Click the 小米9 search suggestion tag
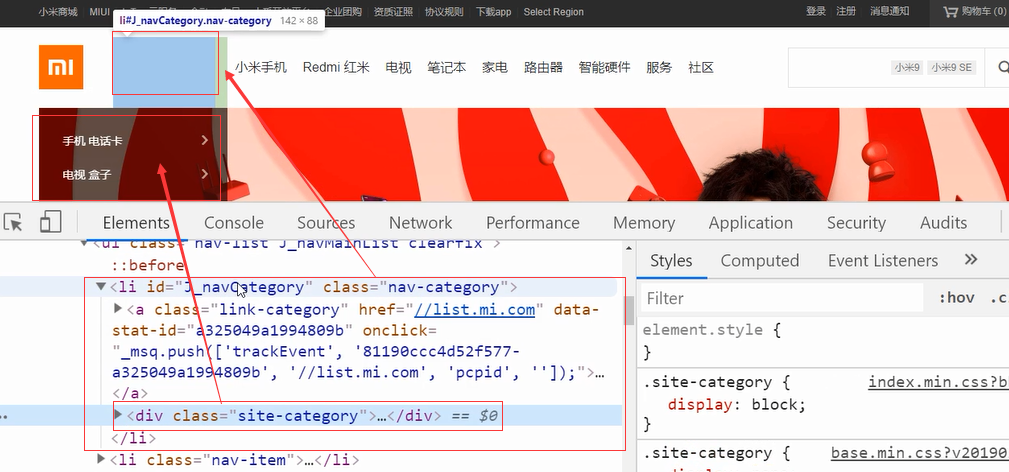Image resolution: width=1009 pixels, height=472 pixels. click(907, 67)
